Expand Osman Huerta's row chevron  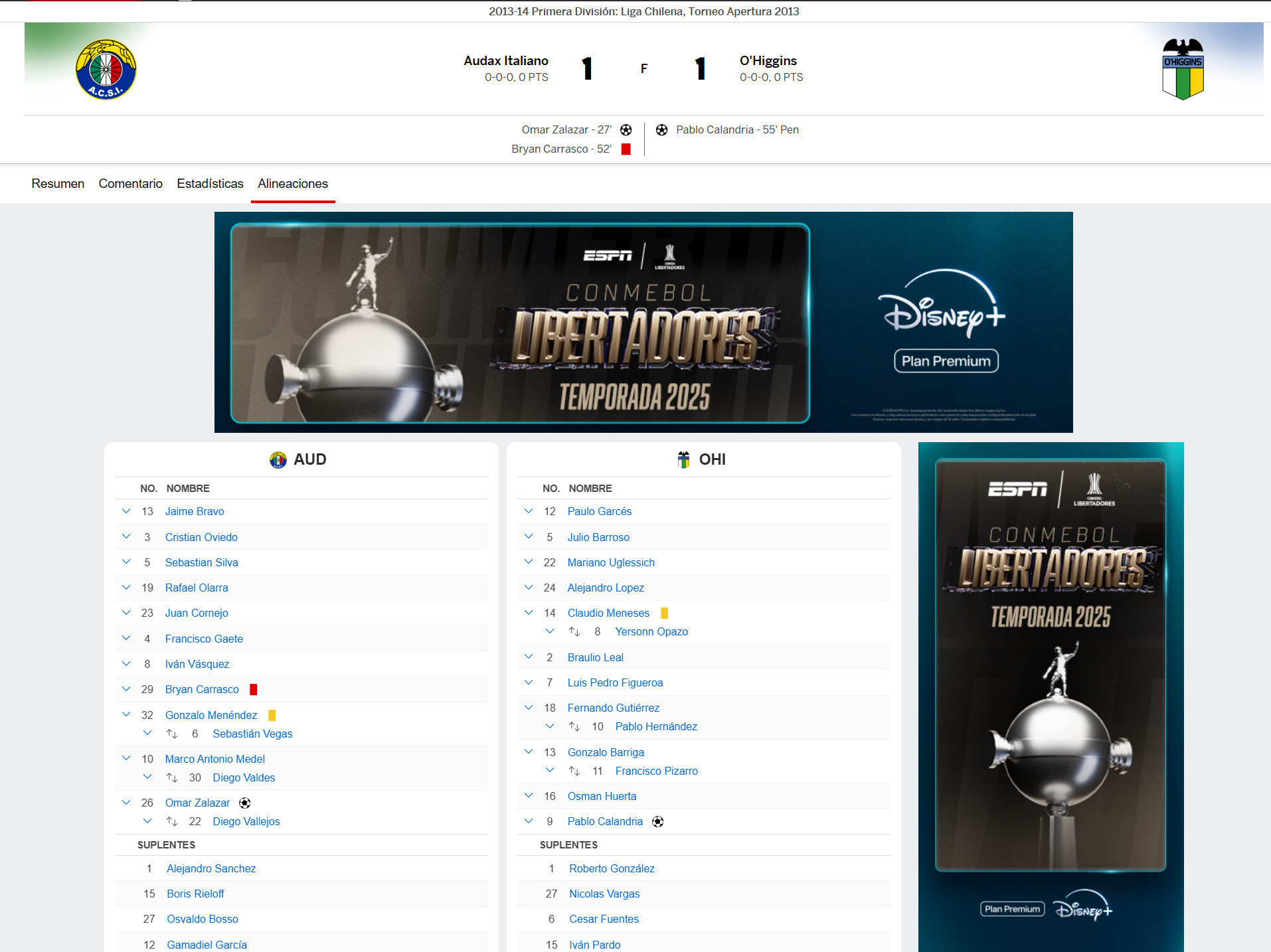tap(529, 796)
